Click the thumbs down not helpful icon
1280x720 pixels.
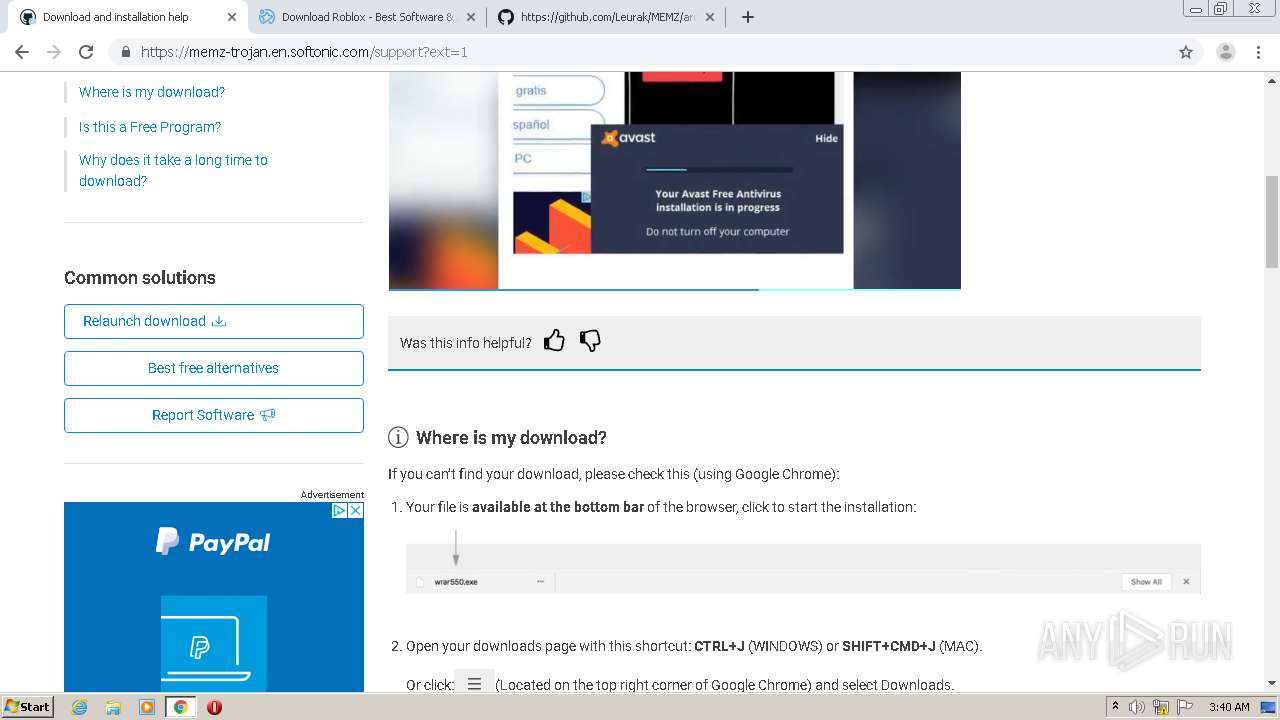(x=590, y=341)
